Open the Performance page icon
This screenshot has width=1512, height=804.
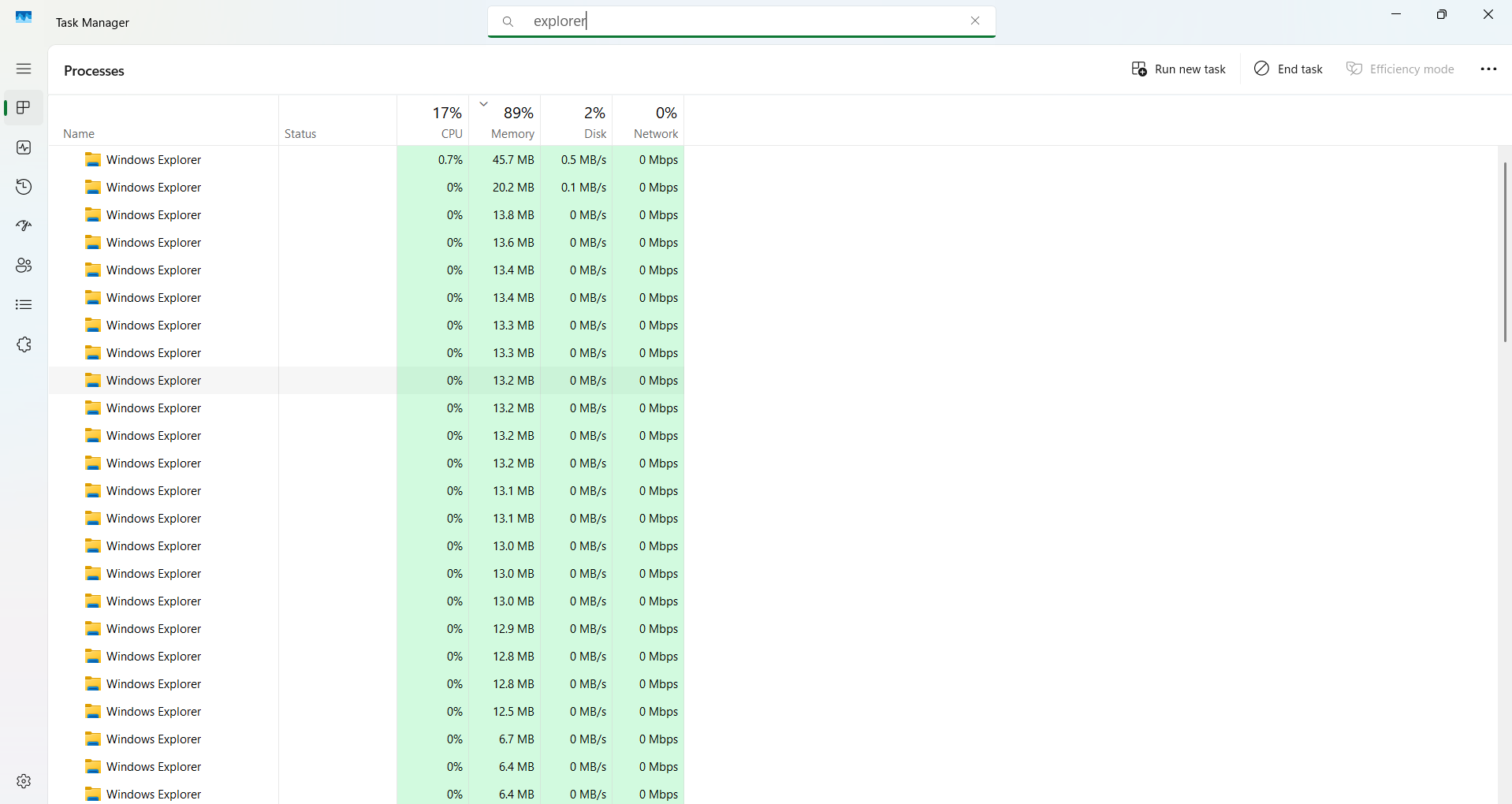[24, 147]
